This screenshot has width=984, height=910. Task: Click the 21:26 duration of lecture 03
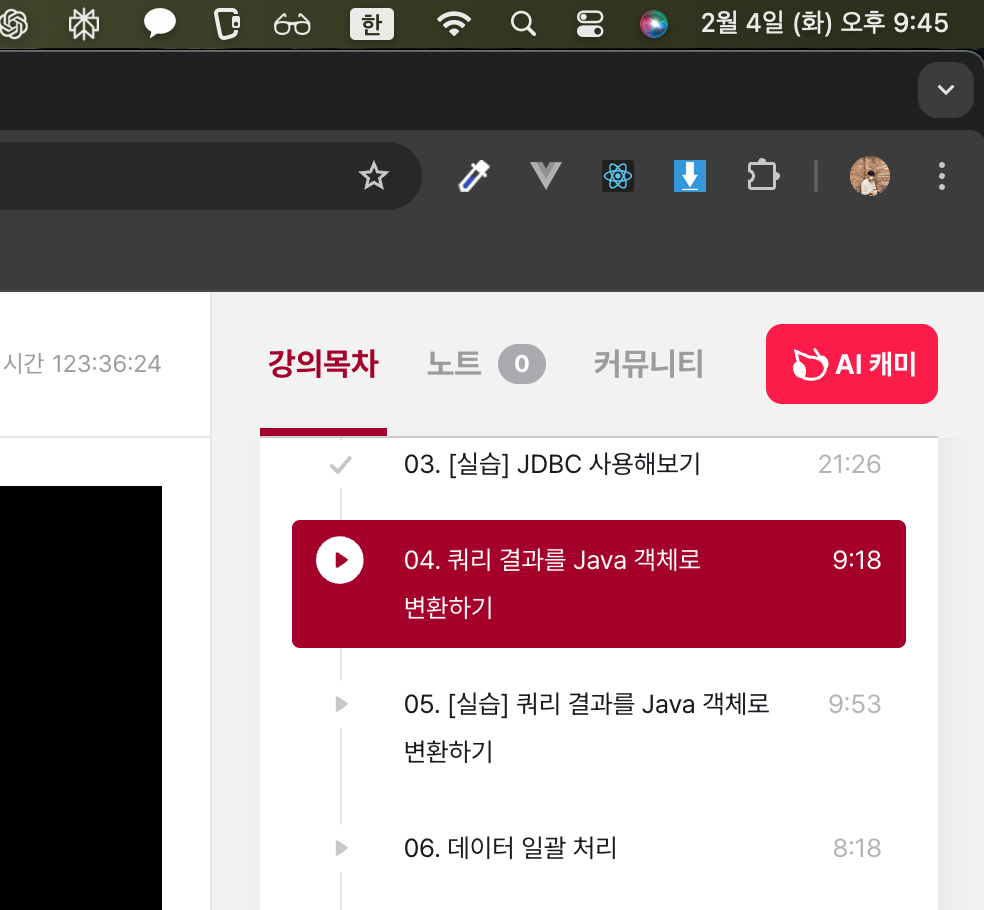coord(849,464)
